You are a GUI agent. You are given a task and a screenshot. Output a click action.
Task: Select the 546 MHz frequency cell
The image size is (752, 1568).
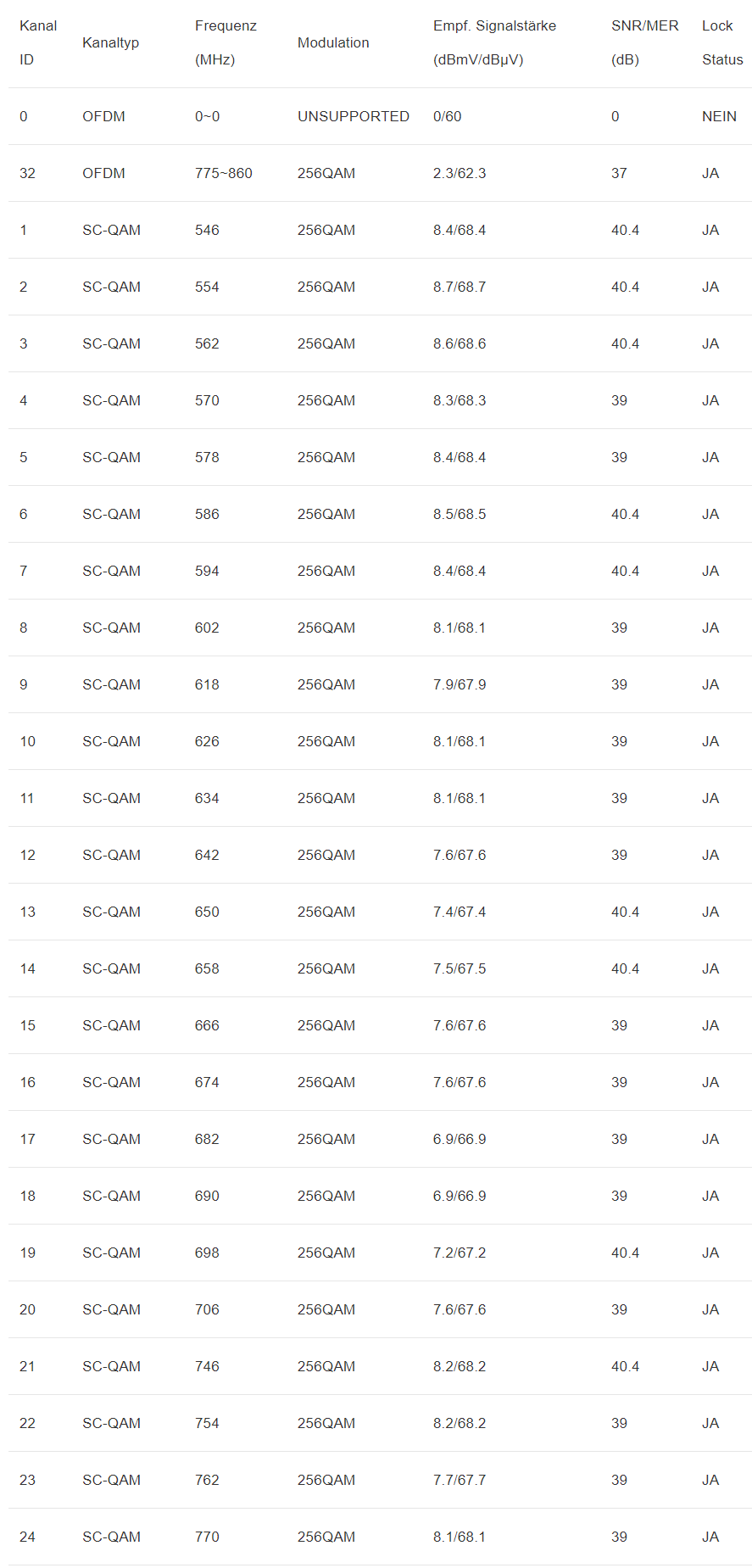pos(207,230)
